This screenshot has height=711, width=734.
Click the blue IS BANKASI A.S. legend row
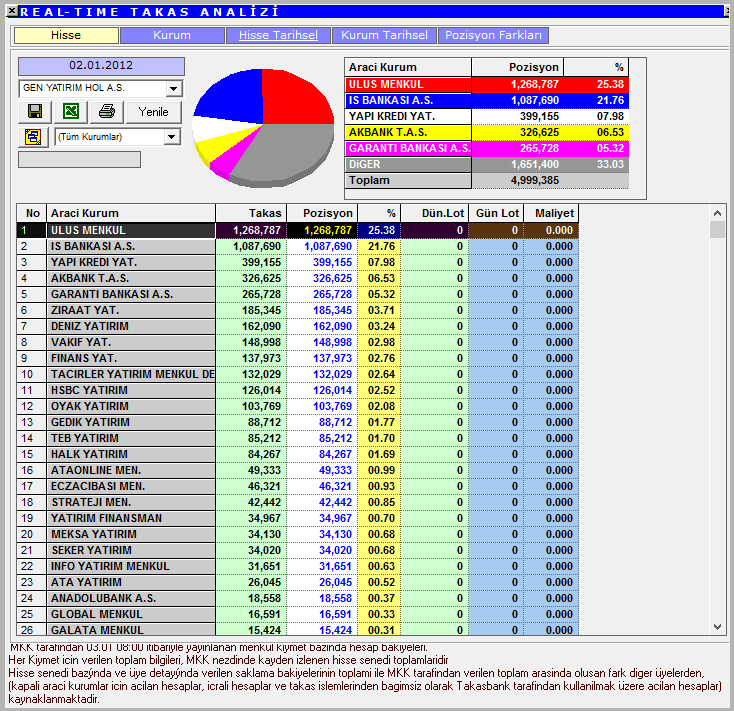pyautogui.click(x=487, y=100)
